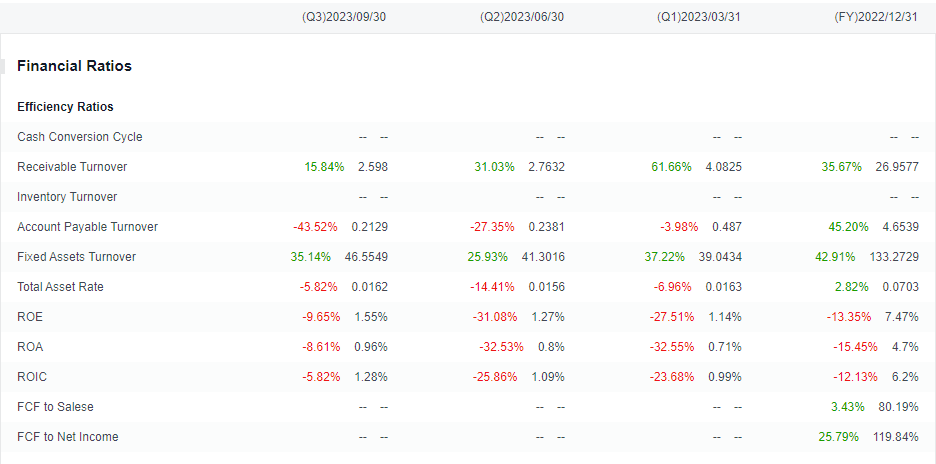Click the -43.52% Account Payable change
The height and width of the screenshot is (464, 936).
315,227
